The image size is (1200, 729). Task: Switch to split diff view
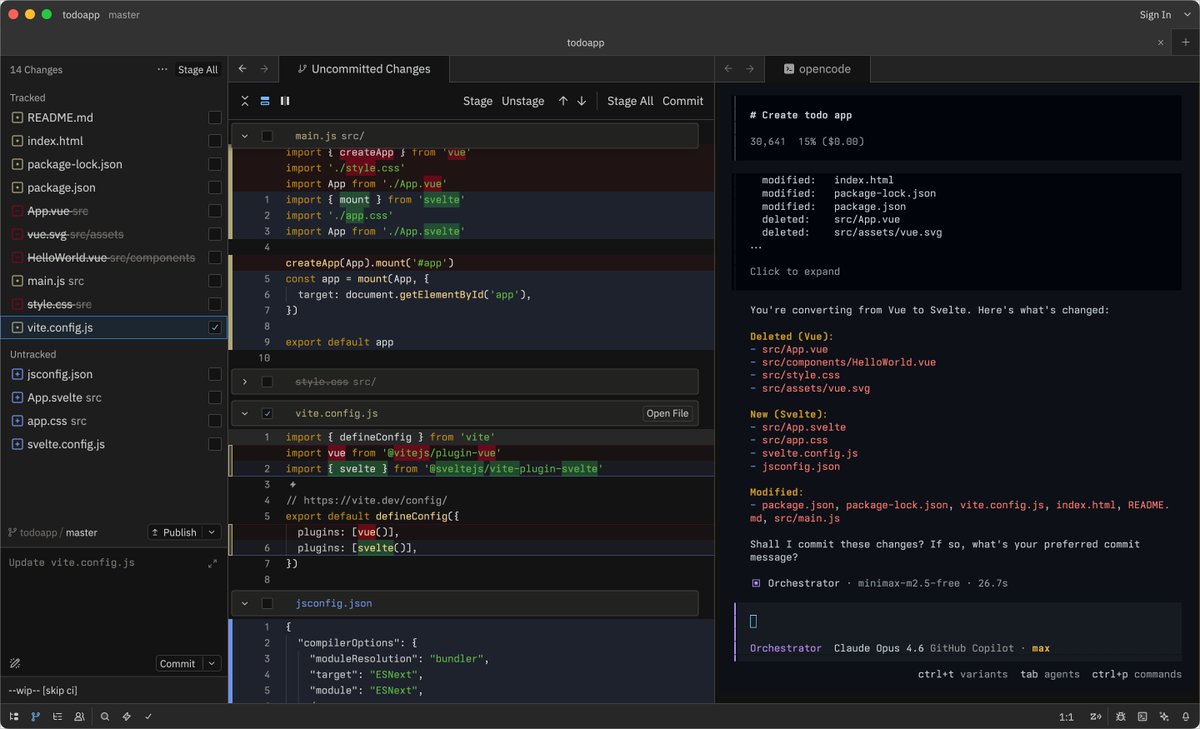285,101
